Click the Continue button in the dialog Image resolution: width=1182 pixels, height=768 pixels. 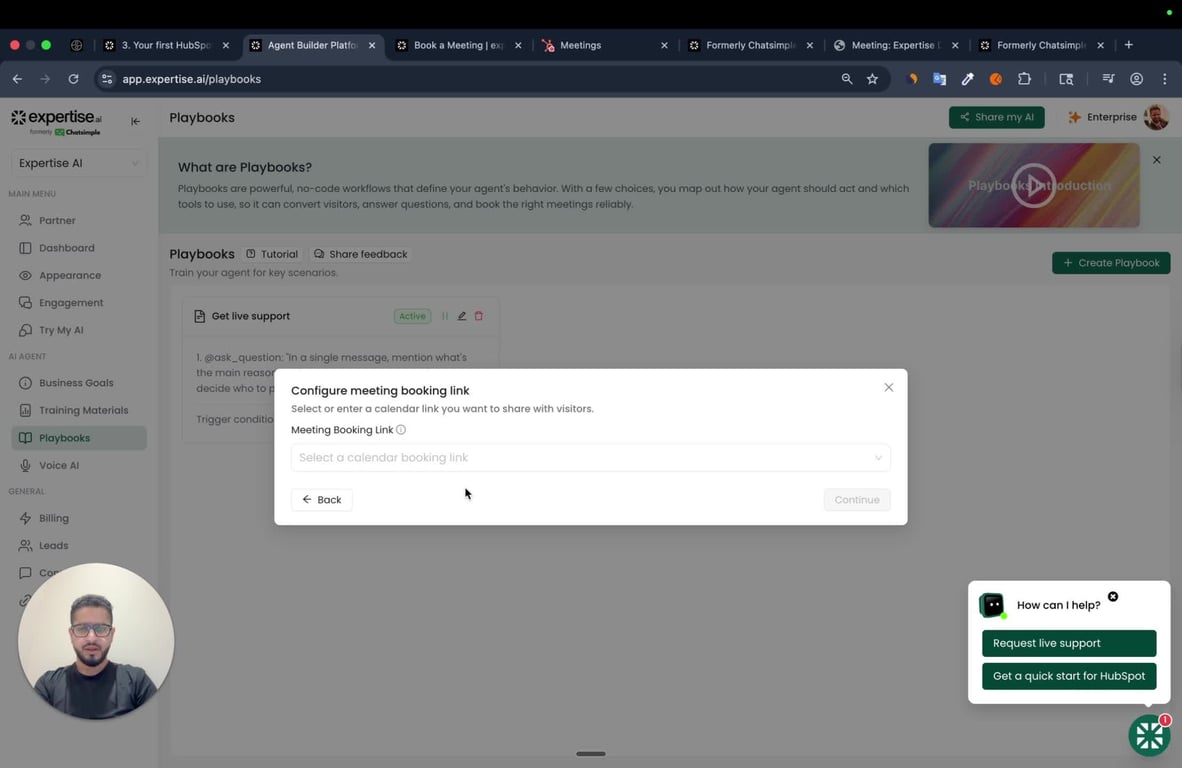click(856, 500)
